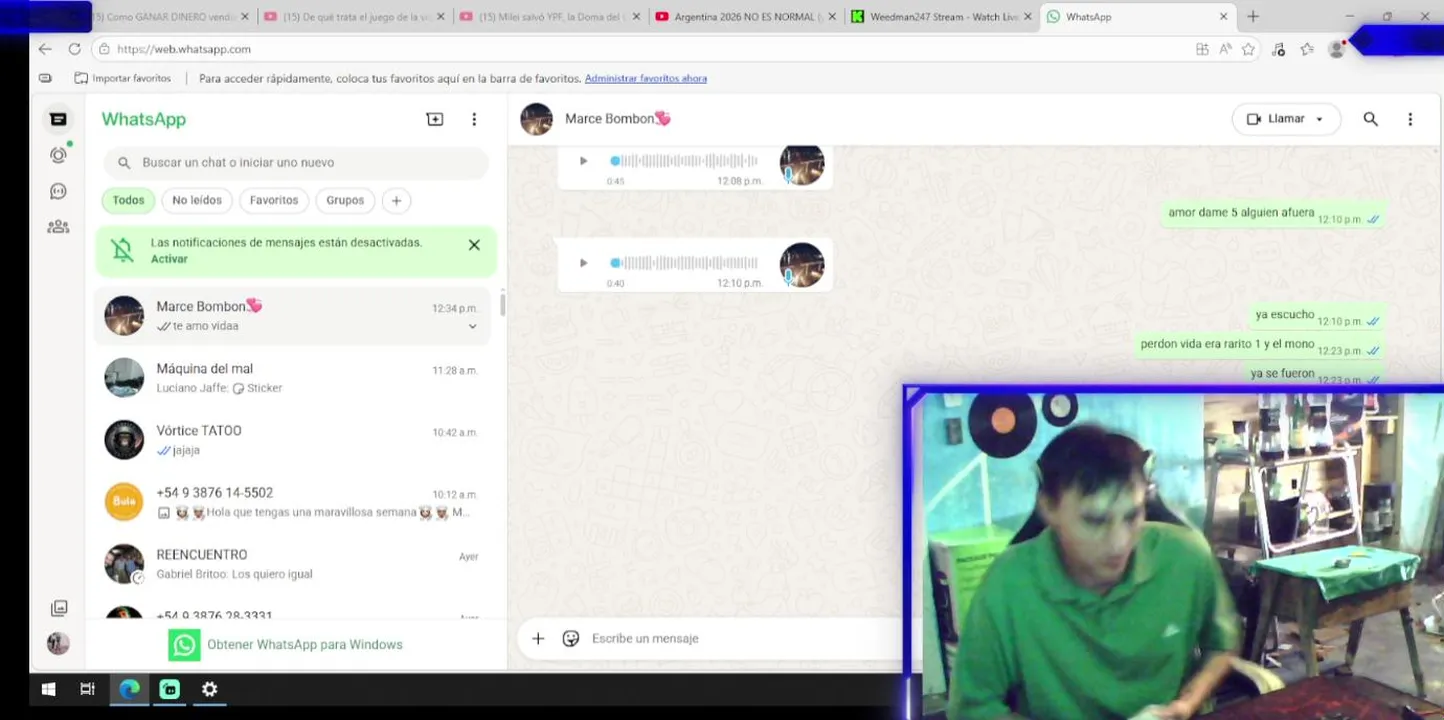This screenshot has width=1444, height=720.
Task: Open the Windows Start menu
Action: [48, 689]
